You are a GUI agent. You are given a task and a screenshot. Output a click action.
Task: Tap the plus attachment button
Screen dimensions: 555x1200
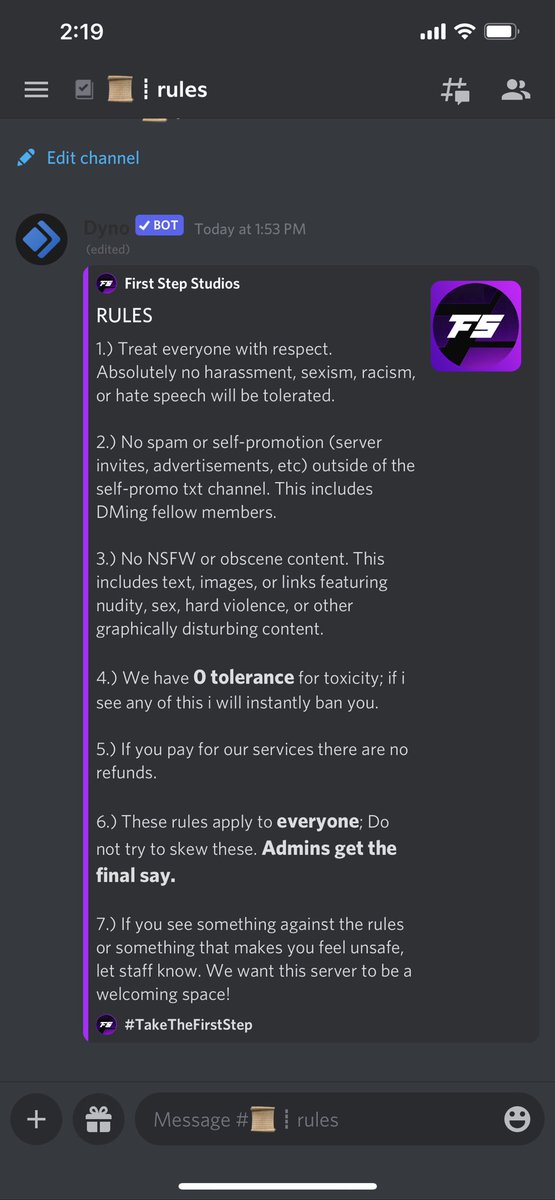click(x=36, y=1119)
